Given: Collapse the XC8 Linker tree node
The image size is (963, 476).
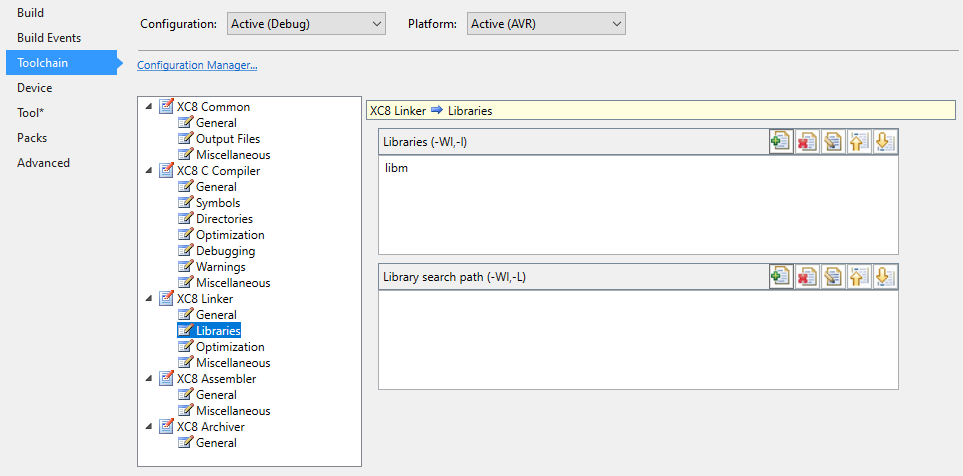Looking at the screenshot, I should [x=150, y=299].
